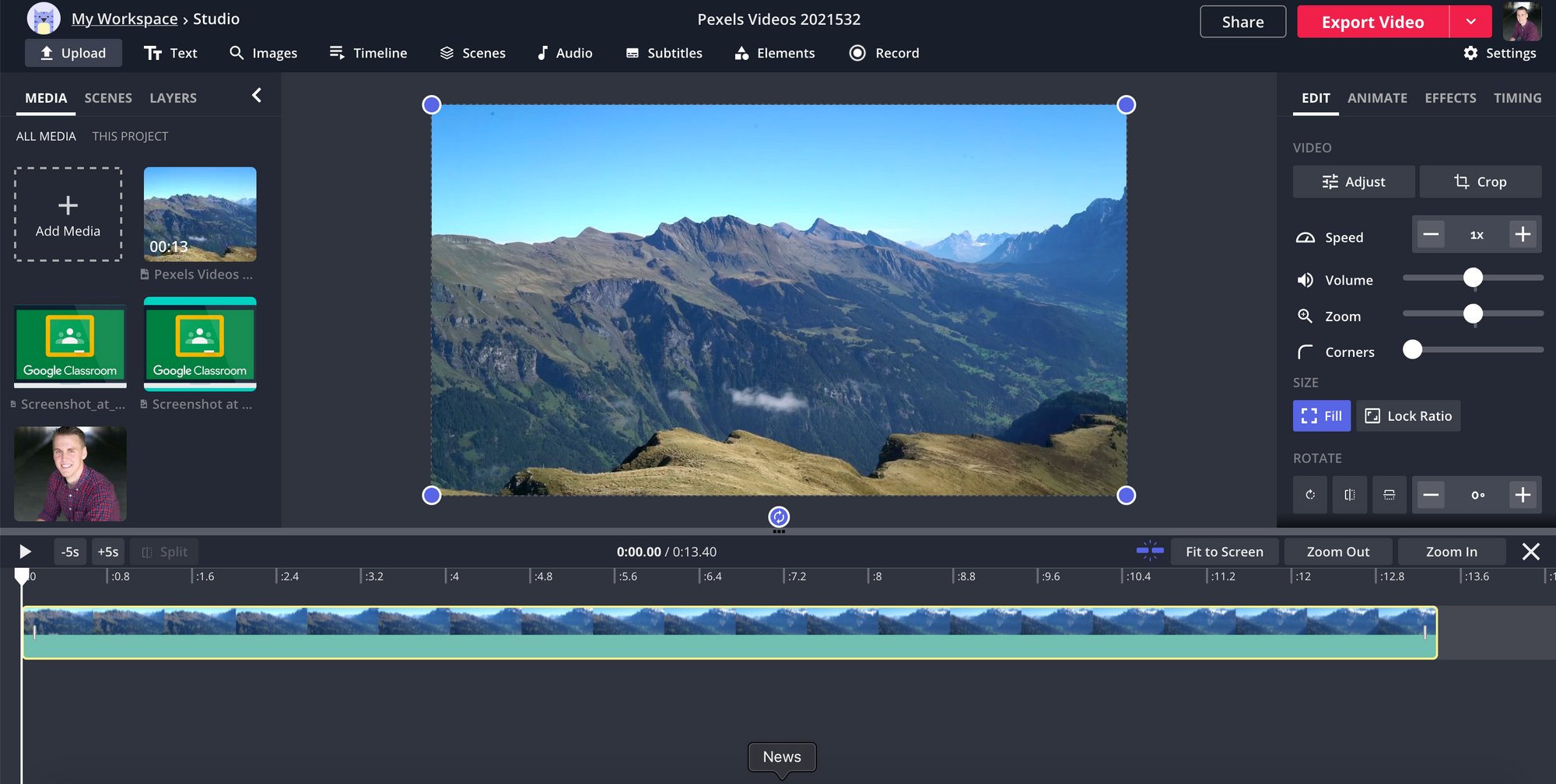Viewport: 1556px width, 784px height.
Task: Open the Crop tool
Action: click(x=1480, y=181)
